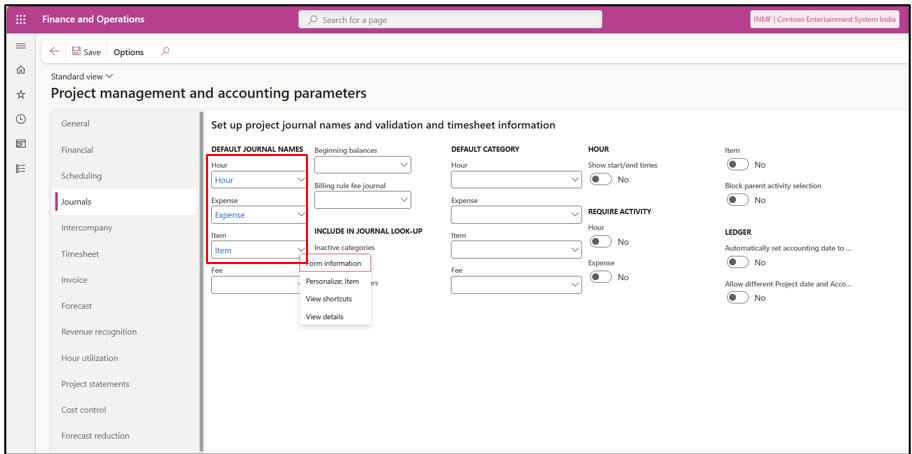Expand the Standard view dropdown
Viewport: 912px width, 454px height.
coord(83,76)
